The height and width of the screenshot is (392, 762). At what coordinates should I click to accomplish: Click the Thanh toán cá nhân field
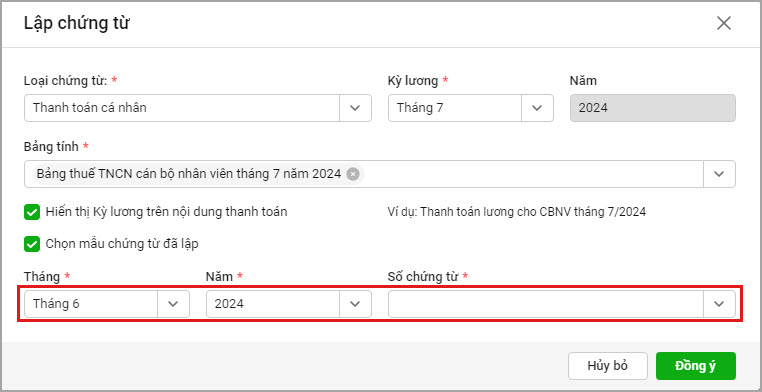point(182,108)
